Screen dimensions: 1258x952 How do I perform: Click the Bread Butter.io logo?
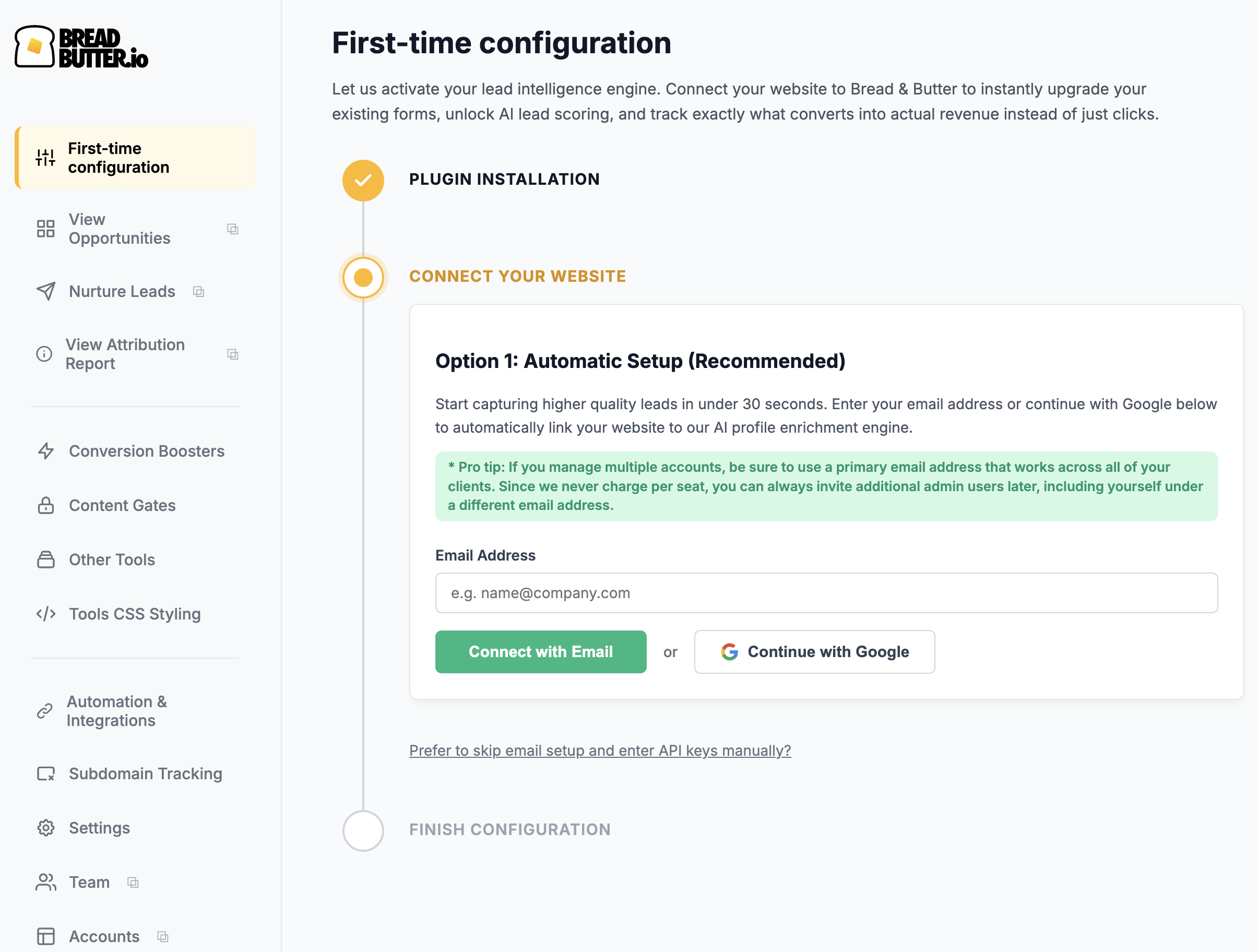81,47
